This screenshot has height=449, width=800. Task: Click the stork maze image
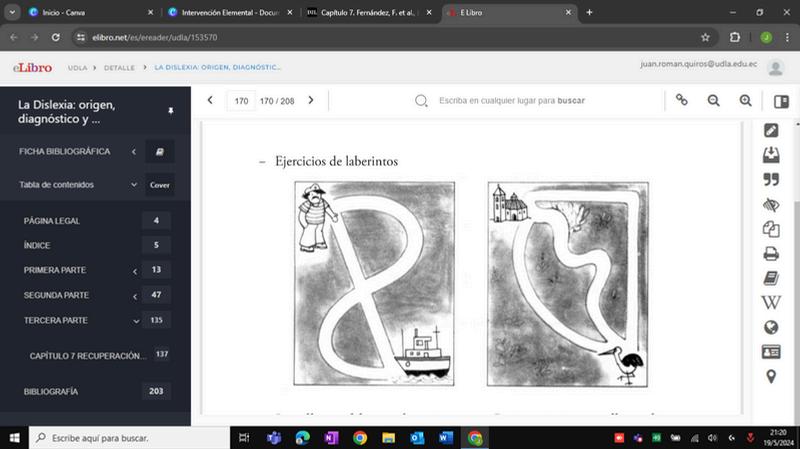(x=567, y=284)
